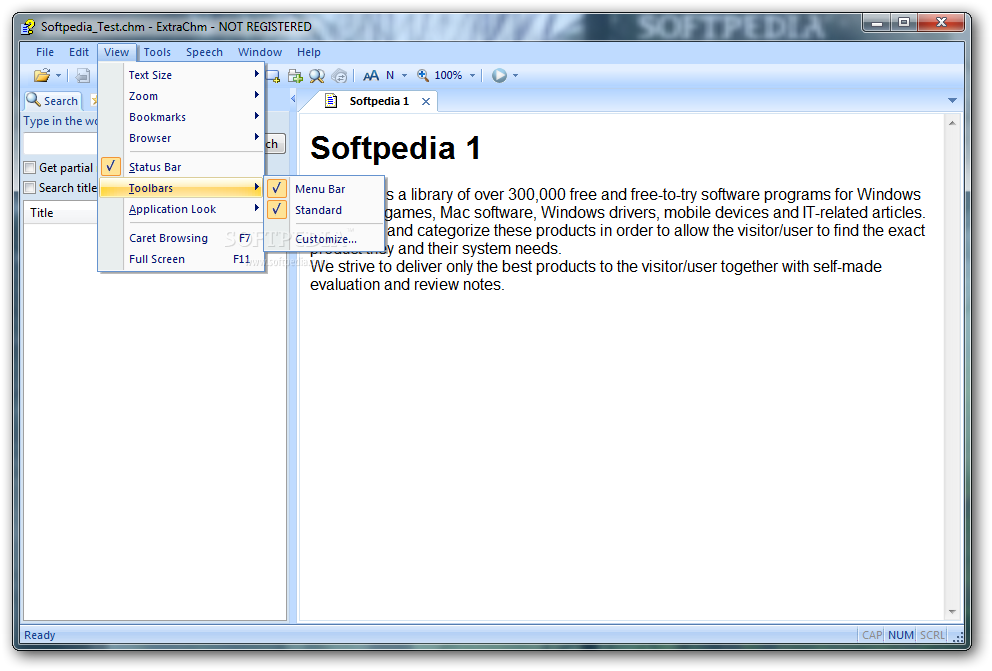Close the open View menu

point(116,52)
